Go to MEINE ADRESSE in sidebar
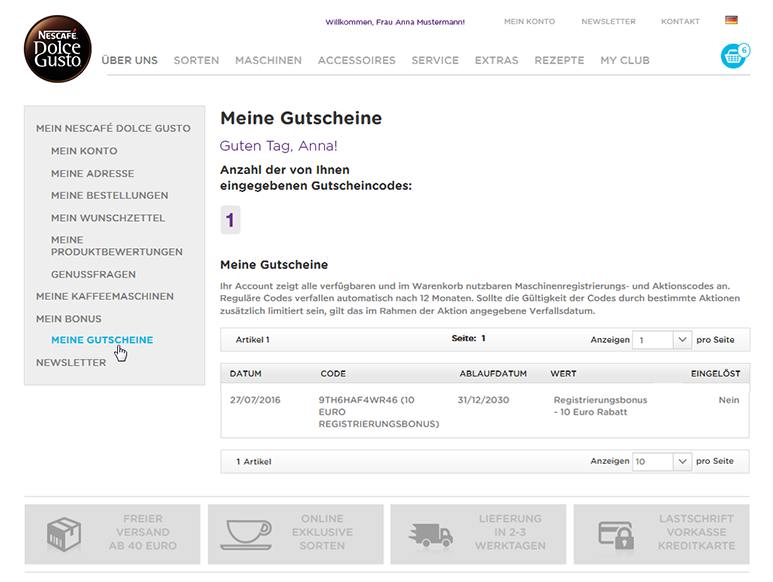The width and height of the screenshot is (773, 582). [92, 173]
